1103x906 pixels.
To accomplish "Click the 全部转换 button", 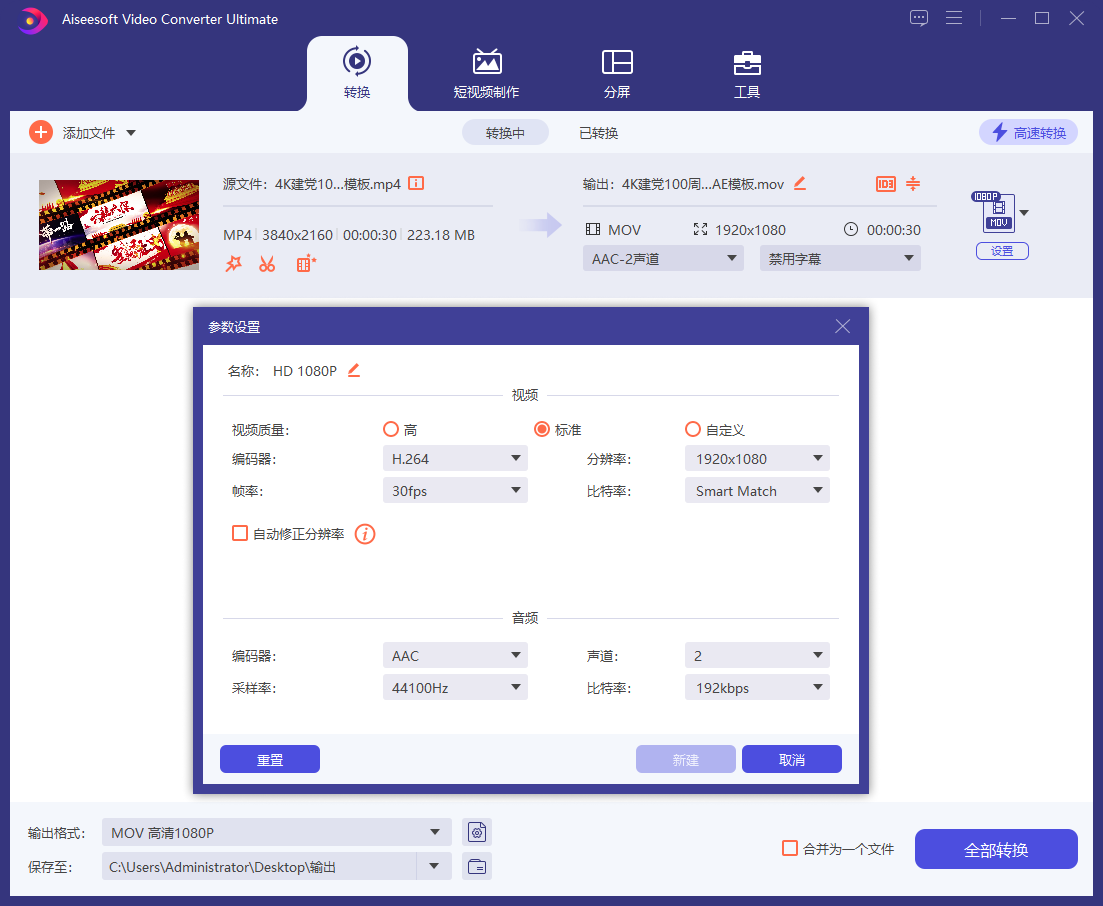I will tap(996, 849).
